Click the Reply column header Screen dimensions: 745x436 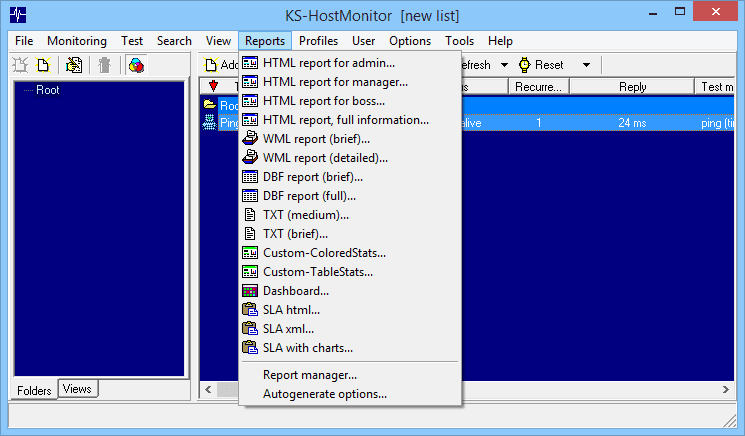pyautogui.click(x=632, y=86)
